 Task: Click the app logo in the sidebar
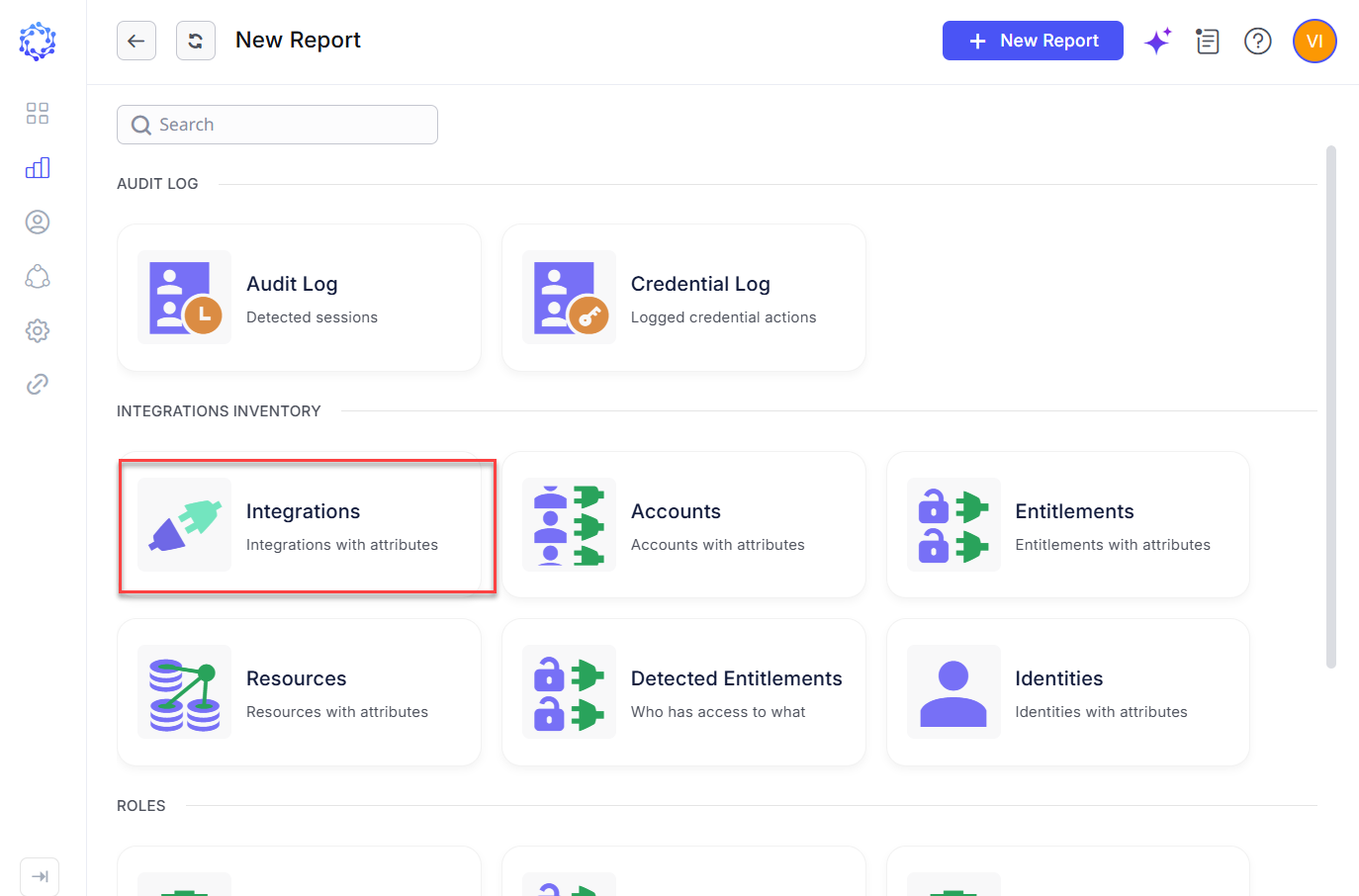tap(38, 42)
